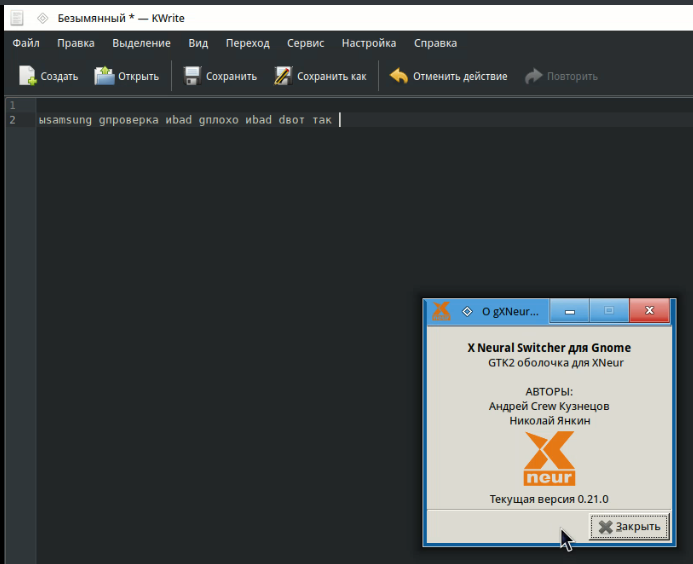Maximize the О gXNeur dialog
This screenshot has height=564, width=693.
tap(609, 311)
